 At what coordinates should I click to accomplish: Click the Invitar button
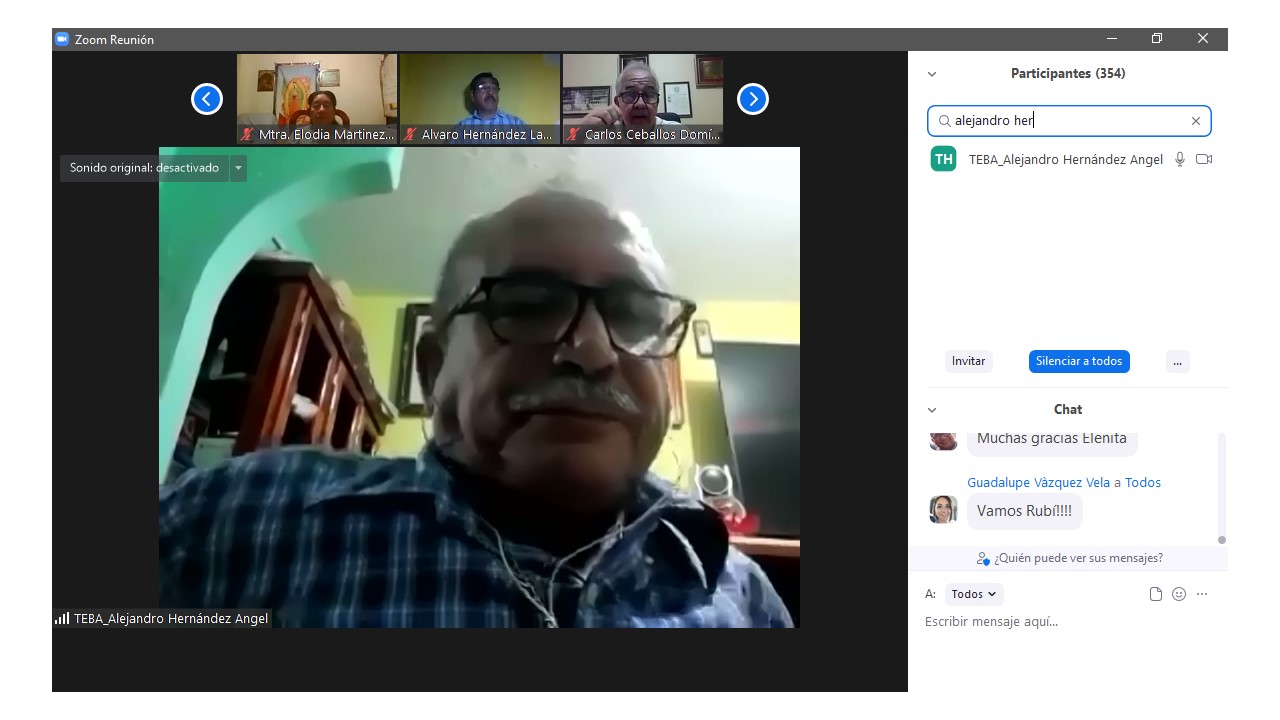pyautogui.click(x=968, y=361)
